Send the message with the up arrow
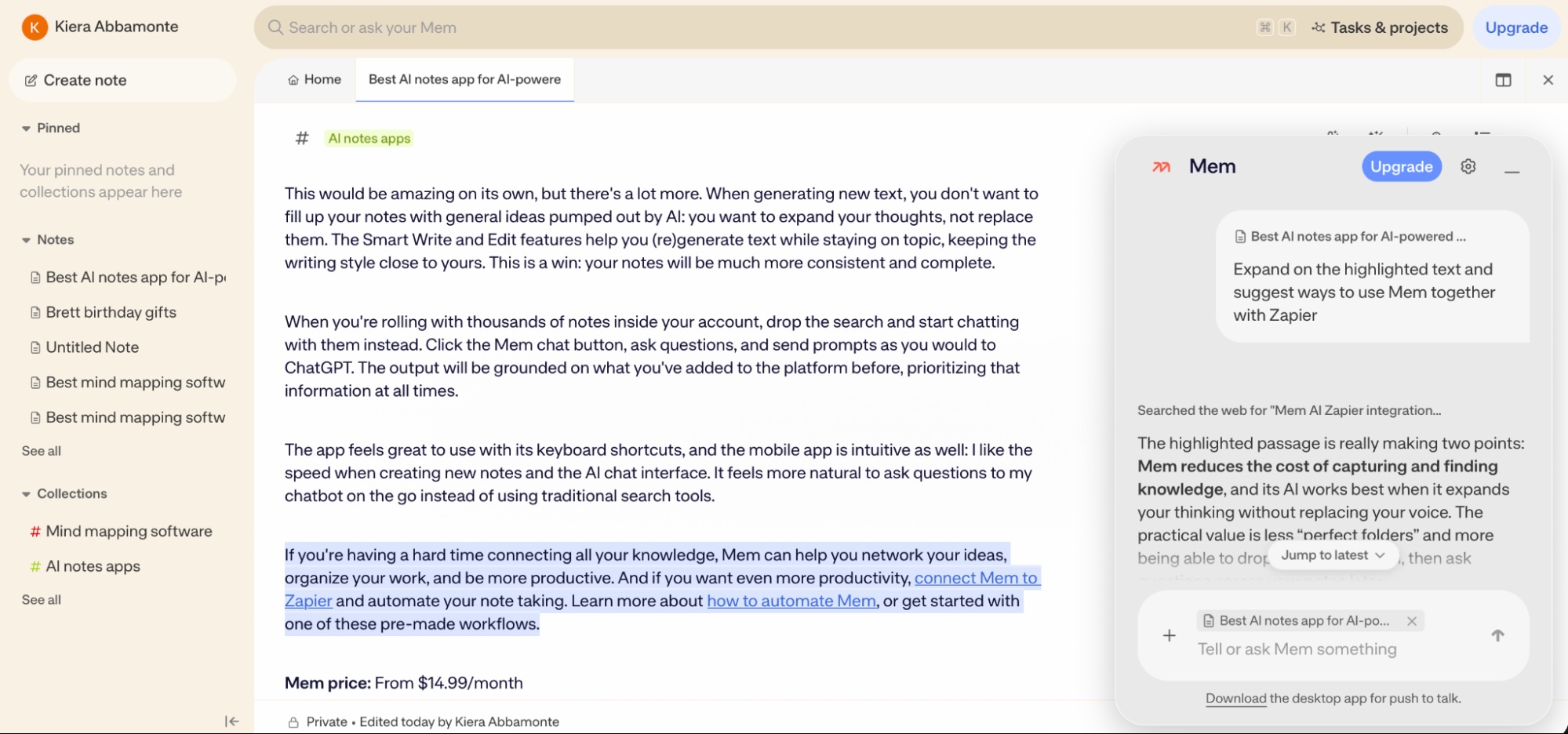The image size is (1568, 734). [1497, 635]
